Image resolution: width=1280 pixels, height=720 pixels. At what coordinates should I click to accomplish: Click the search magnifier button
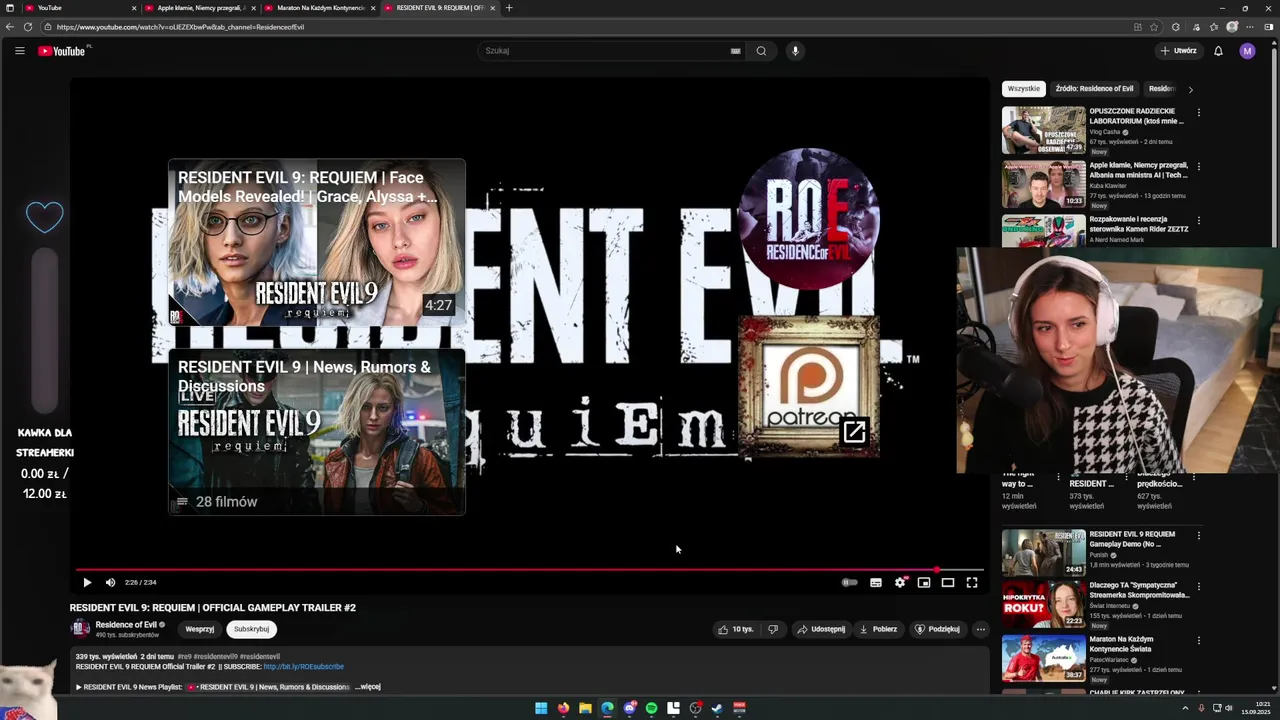click(x=761, y=51)
